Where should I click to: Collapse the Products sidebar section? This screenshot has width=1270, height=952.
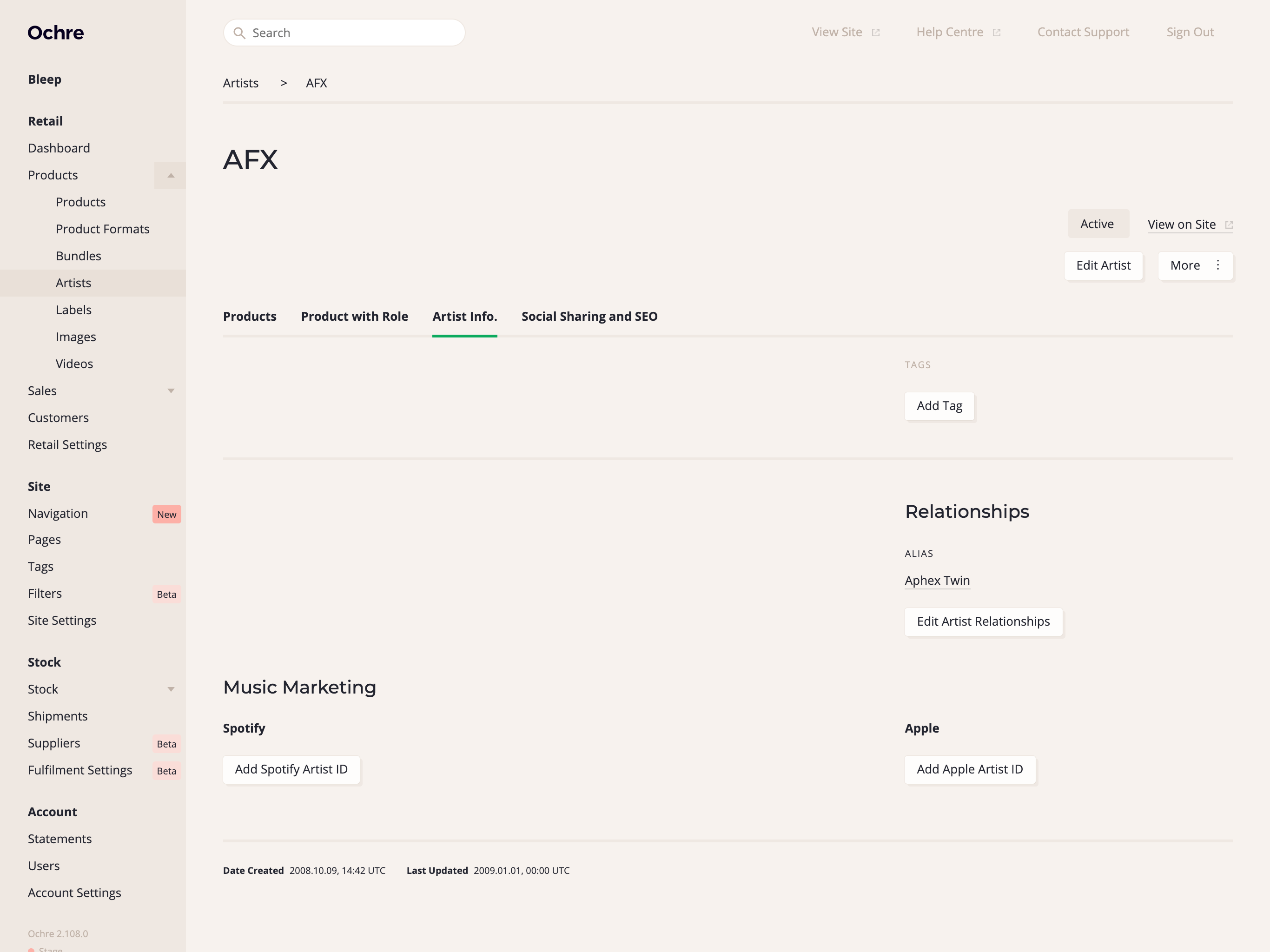coord(171,175)
